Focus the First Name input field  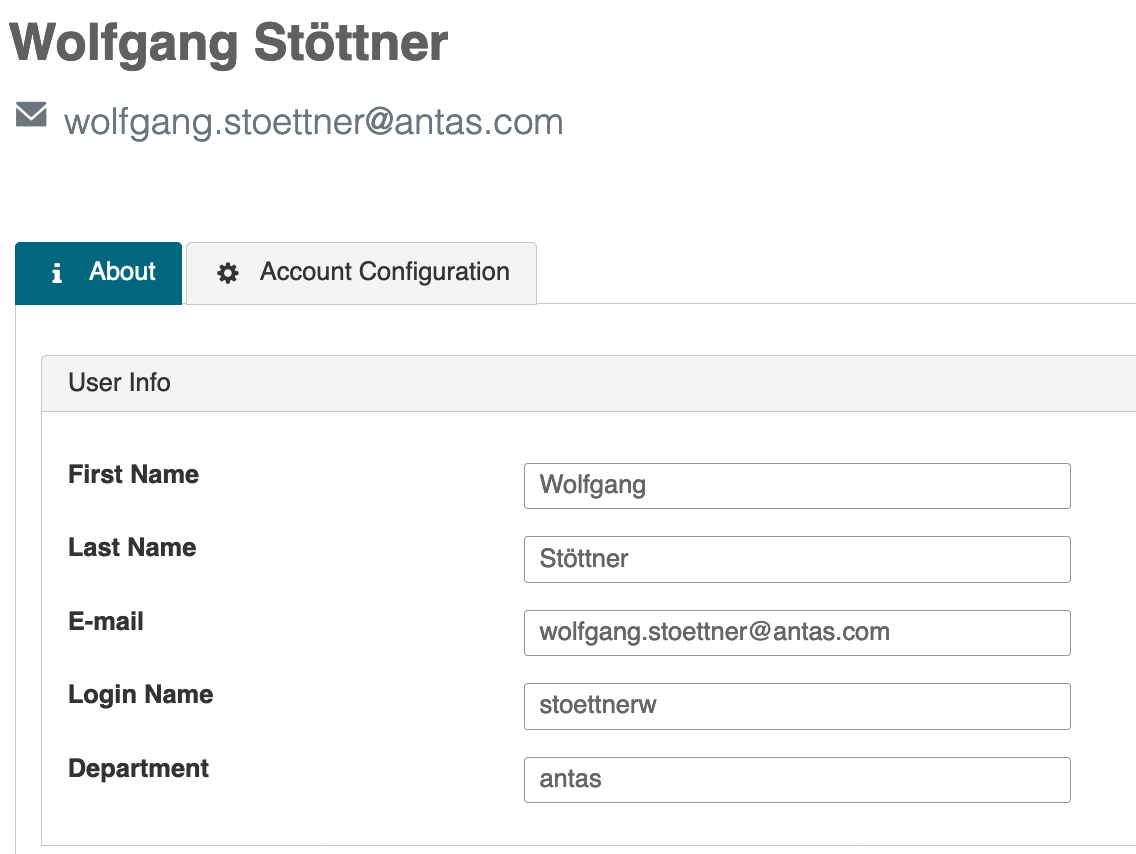click(796, 486)
